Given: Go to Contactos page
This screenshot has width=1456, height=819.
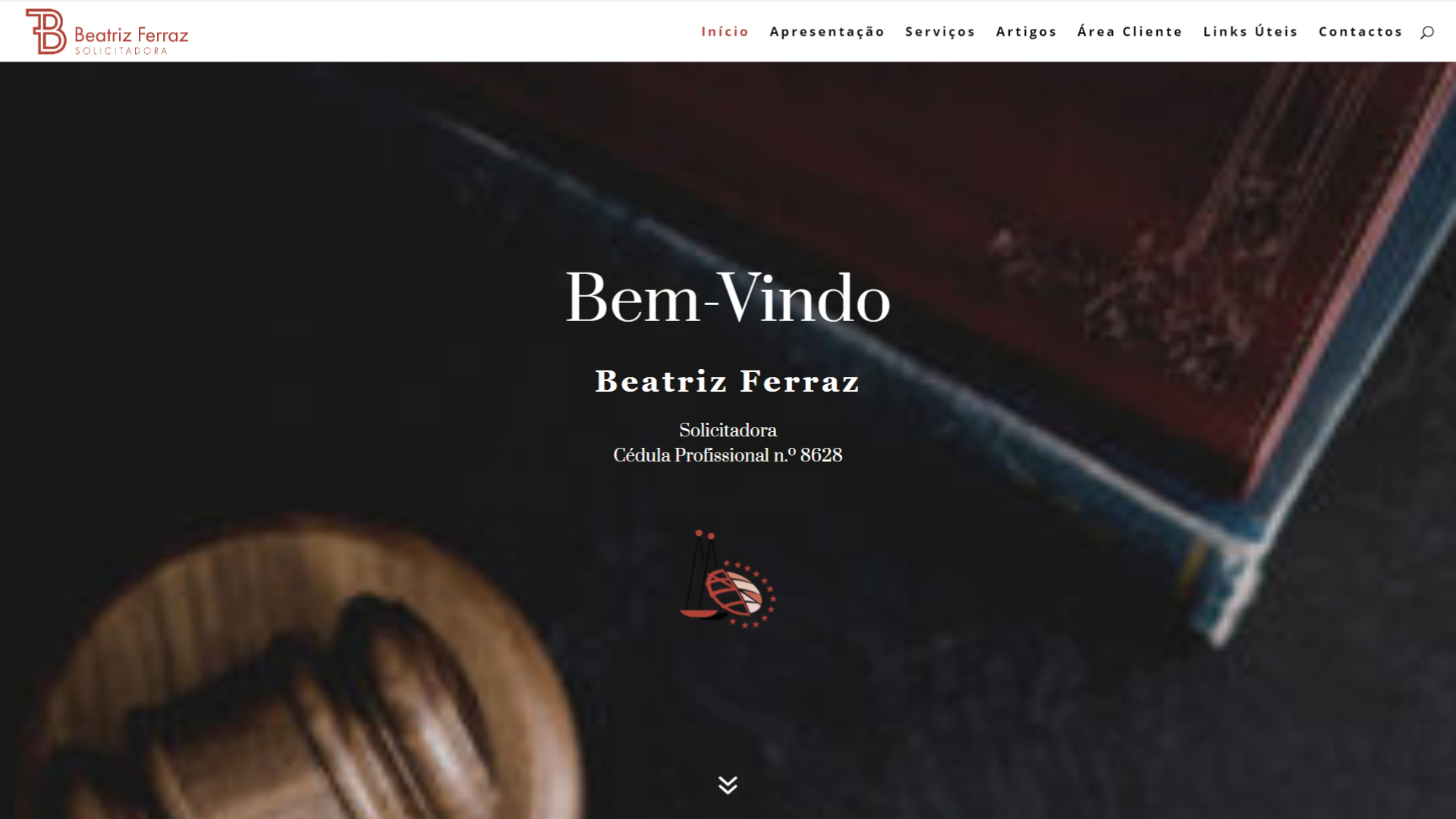Looking at the screenshot, I should 1360,31.
